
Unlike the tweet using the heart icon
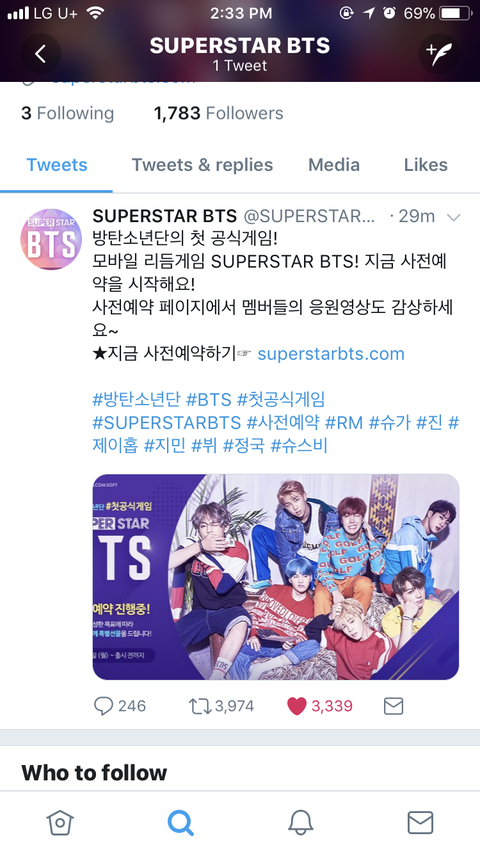tap(296, 706)
